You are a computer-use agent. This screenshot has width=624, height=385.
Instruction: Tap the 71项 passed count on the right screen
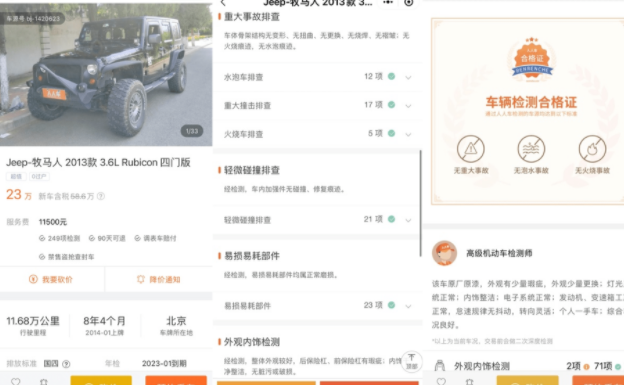point(603,366)
